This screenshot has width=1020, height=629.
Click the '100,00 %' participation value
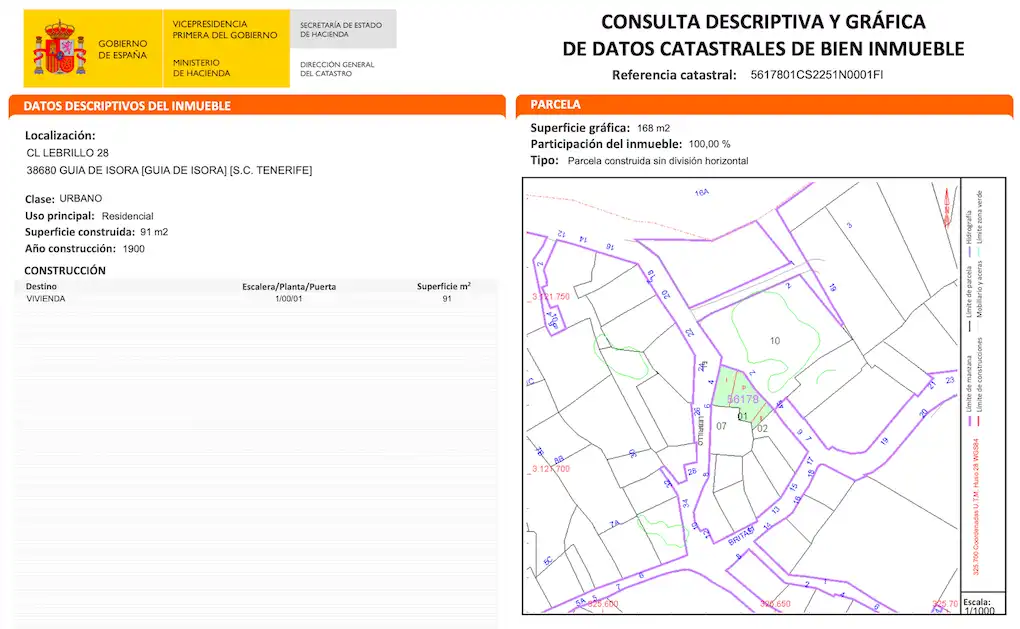coord(710,144)
